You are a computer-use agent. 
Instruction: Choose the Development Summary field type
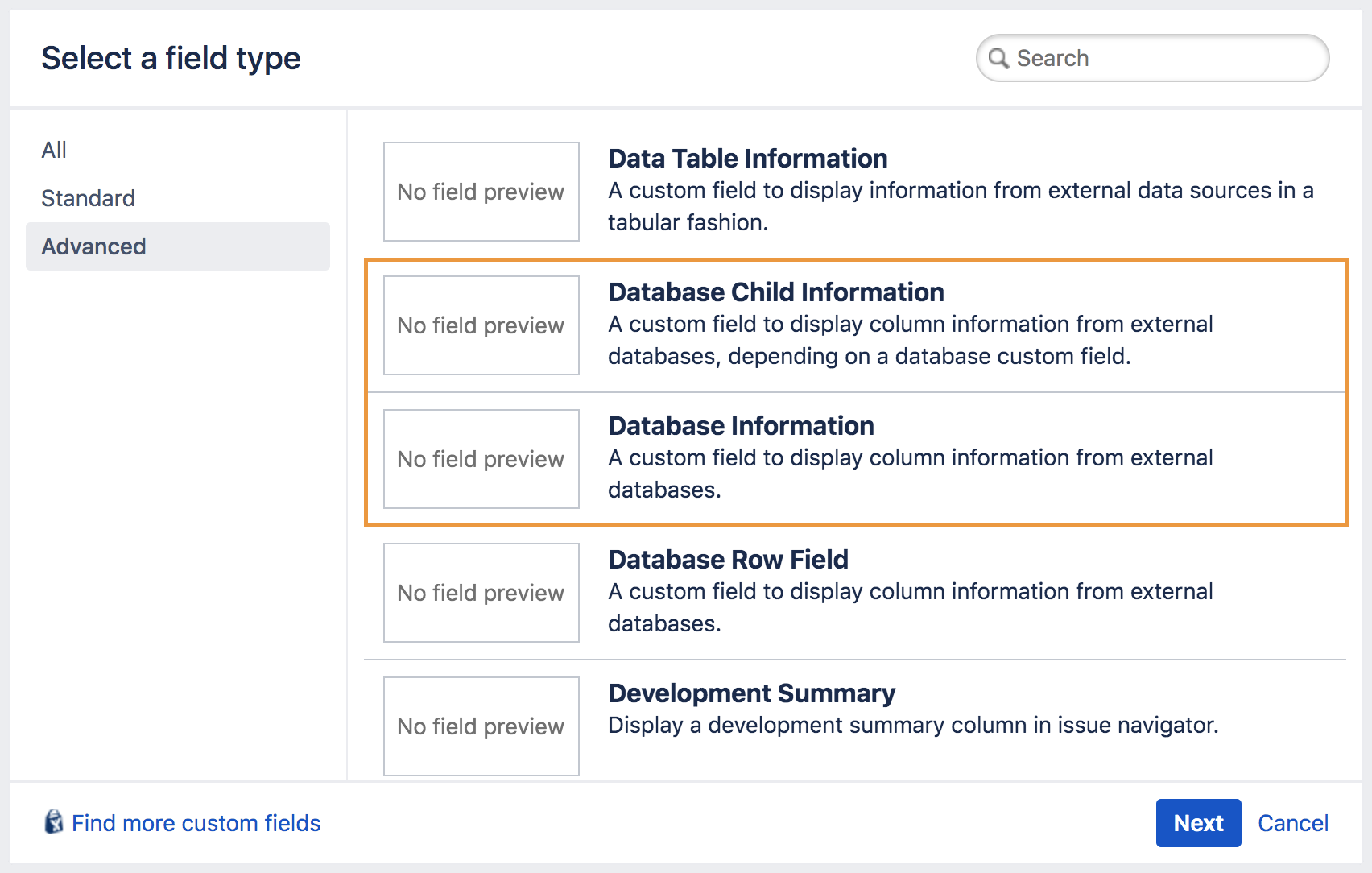751,693
